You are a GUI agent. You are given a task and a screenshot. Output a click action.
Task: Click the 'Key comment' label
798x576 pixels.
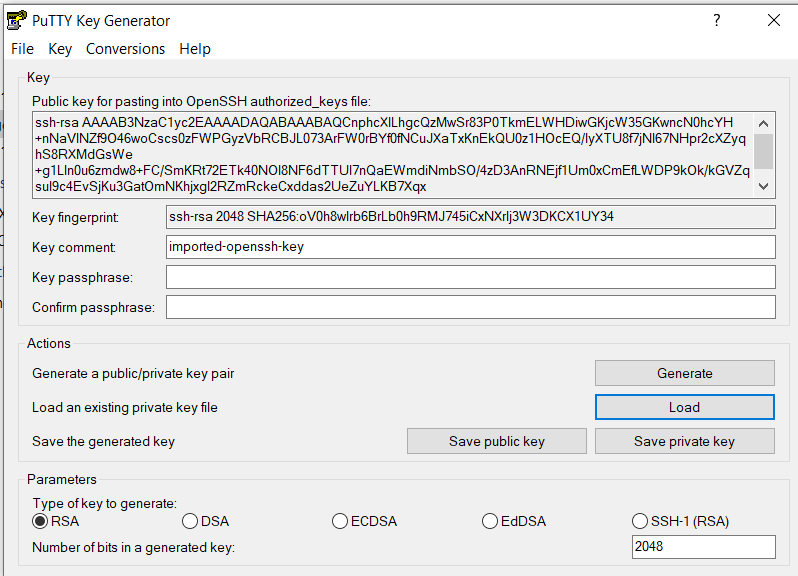(x=74, y=247)
